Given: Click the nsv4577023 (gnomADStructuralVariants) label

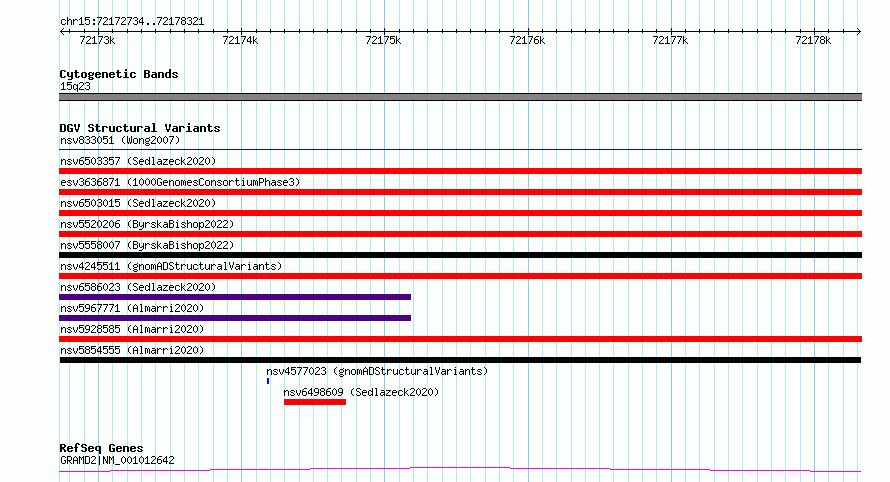Looking at the screenshot, I should pyautogui.click(x=377, y=371).
